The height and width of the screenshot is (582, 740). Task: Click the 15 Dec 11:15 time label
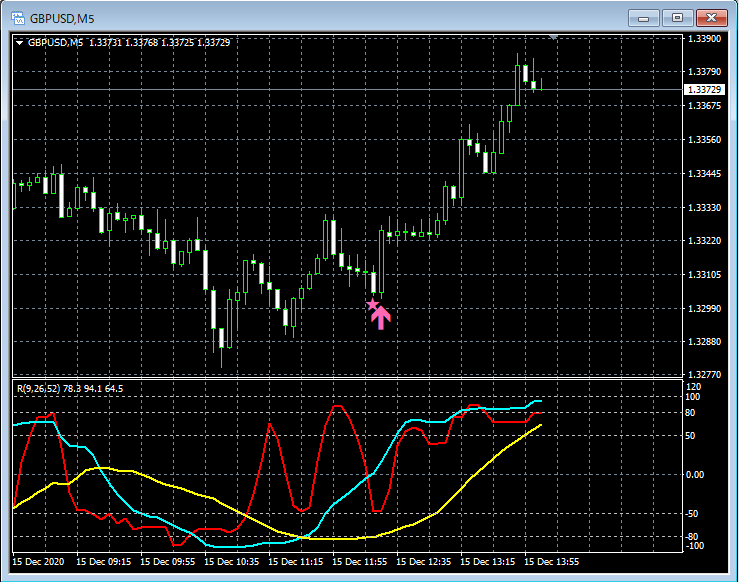[295, 562]
